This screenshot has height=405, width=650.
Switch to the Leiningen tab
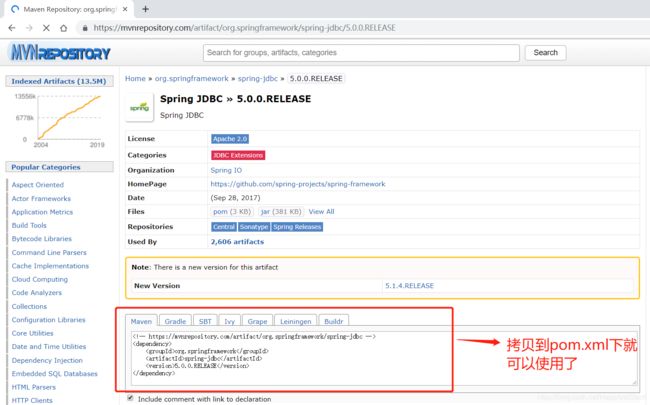[295, 321]
